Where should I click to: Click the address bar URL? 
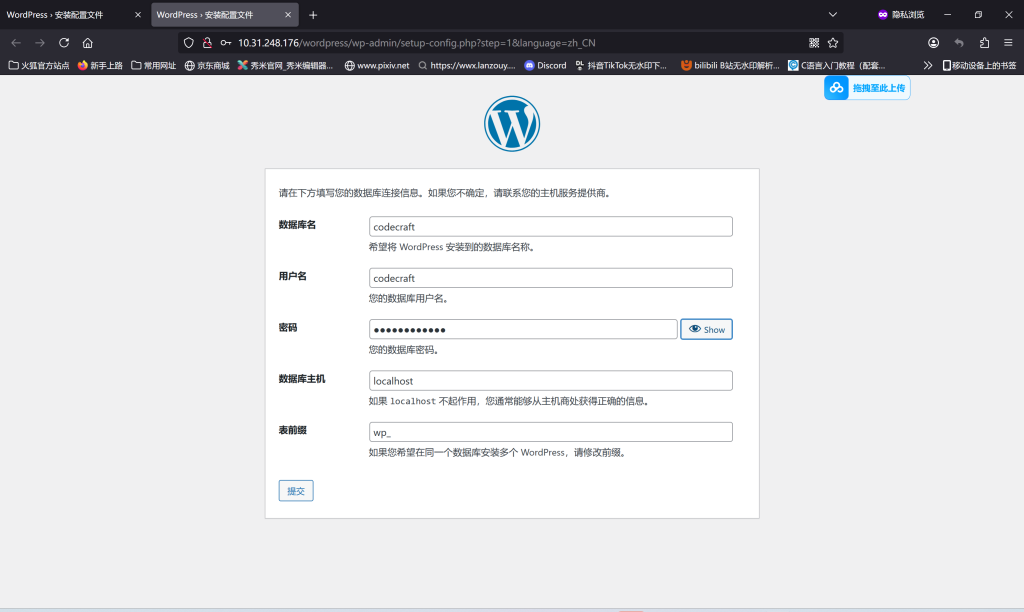(417, 43)
